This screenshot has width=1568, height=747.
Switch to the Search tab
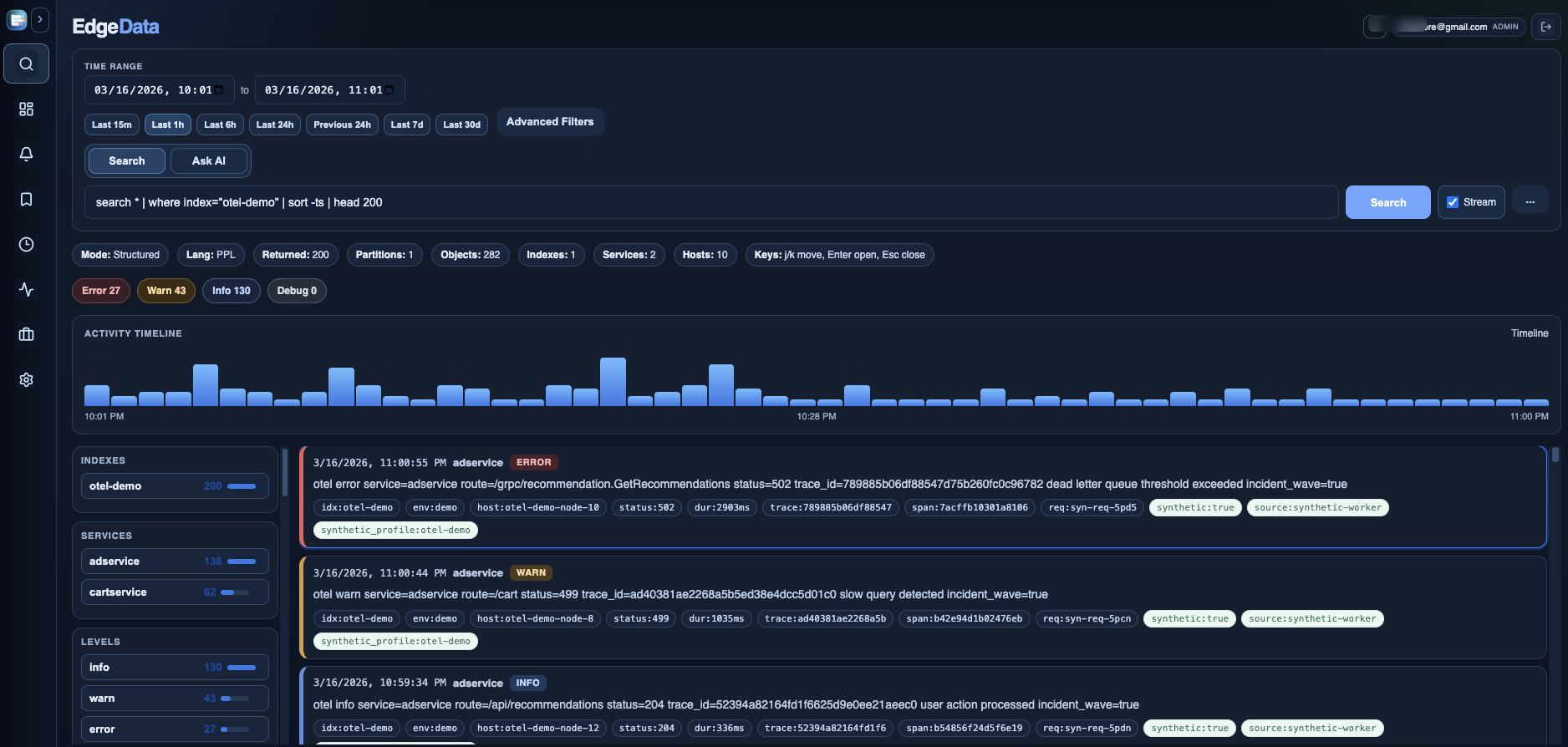[127, 161]
